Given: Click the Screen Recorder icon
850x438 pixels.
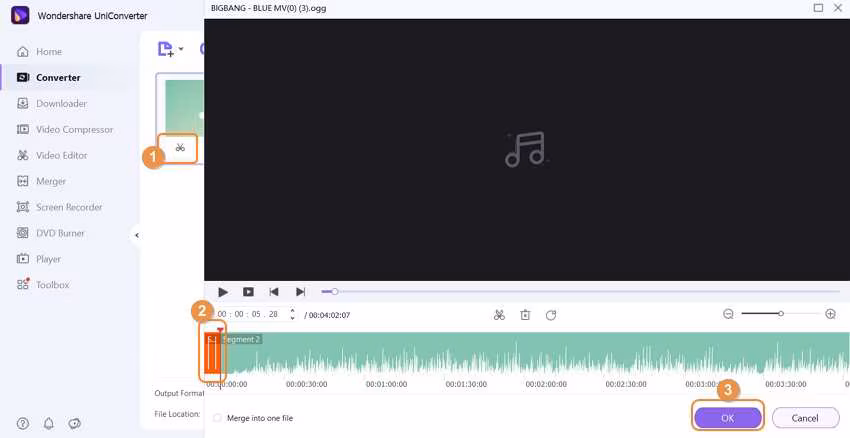Looking at the screenshot, I should click(x=23, y=207).
